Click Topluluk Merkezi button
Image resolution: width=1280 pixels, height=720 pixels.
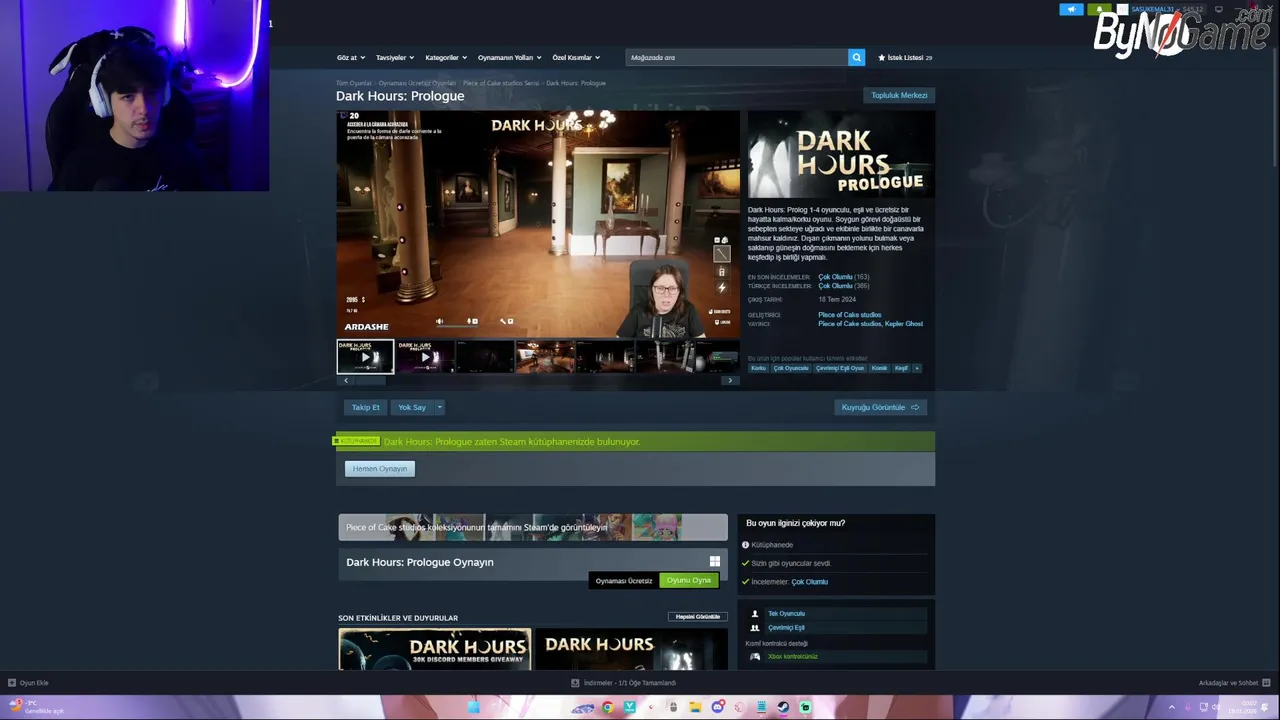click(899, 95)
